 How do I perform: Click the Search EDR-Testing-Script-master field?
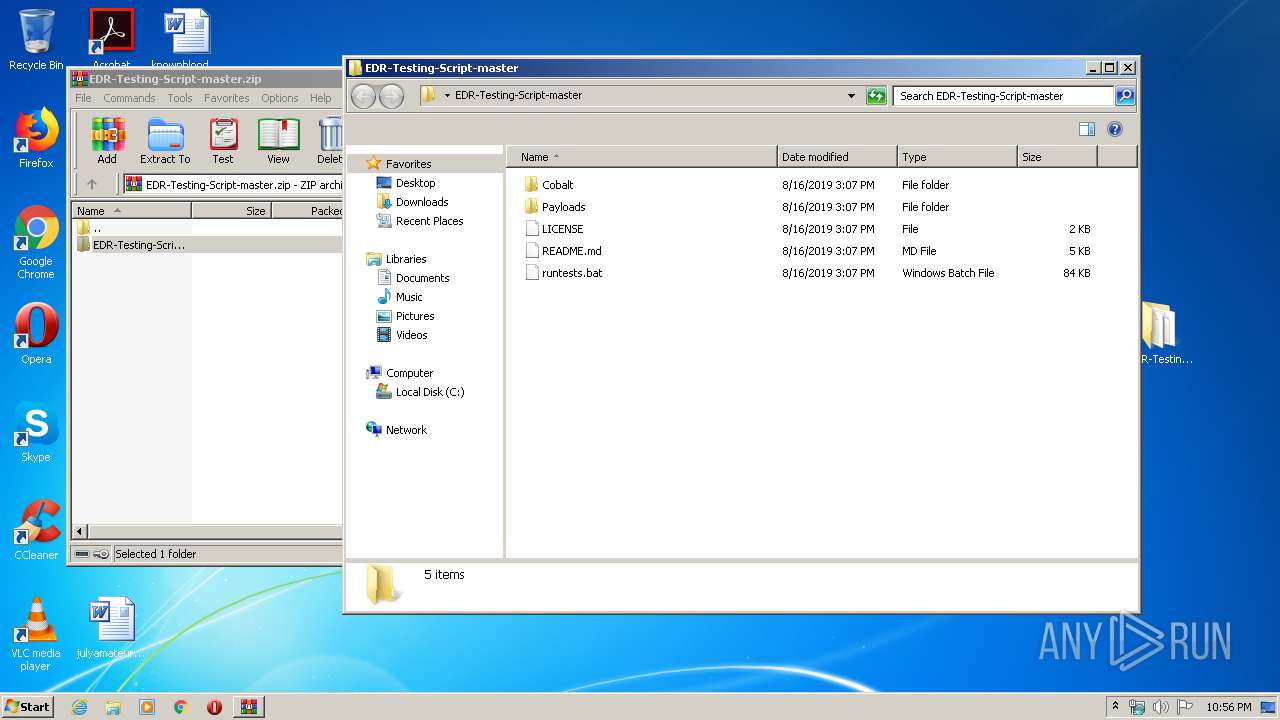point(1002,96)
